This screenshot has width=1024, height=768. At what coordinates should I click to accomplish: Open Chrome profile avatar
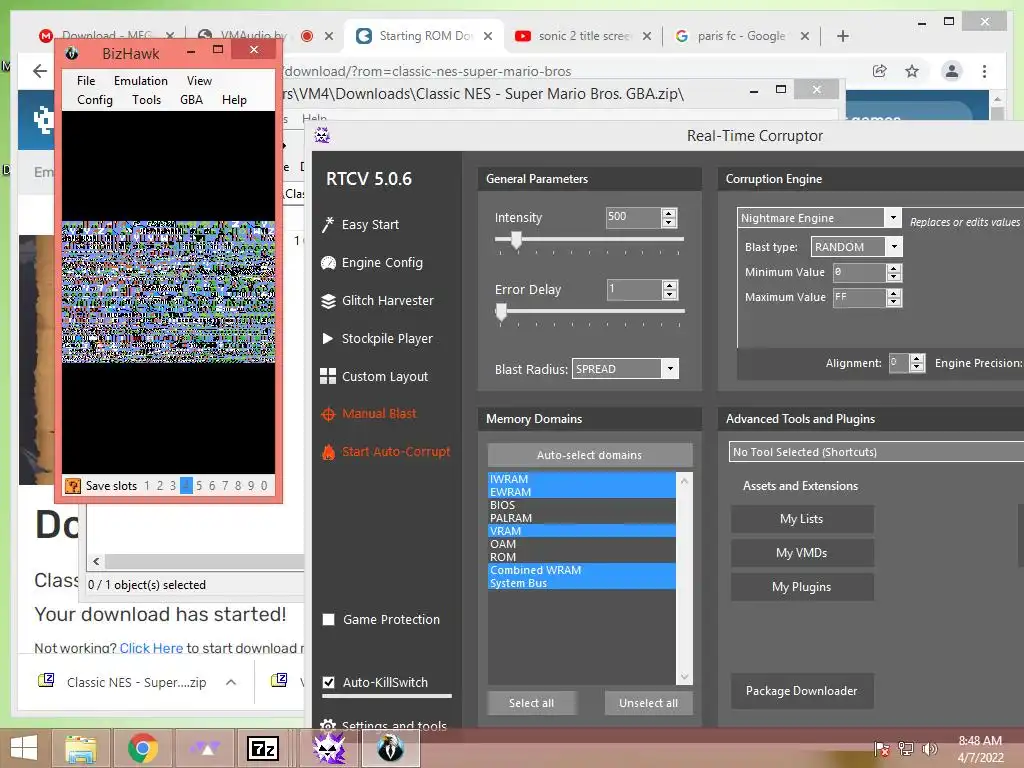coord(952,71)
